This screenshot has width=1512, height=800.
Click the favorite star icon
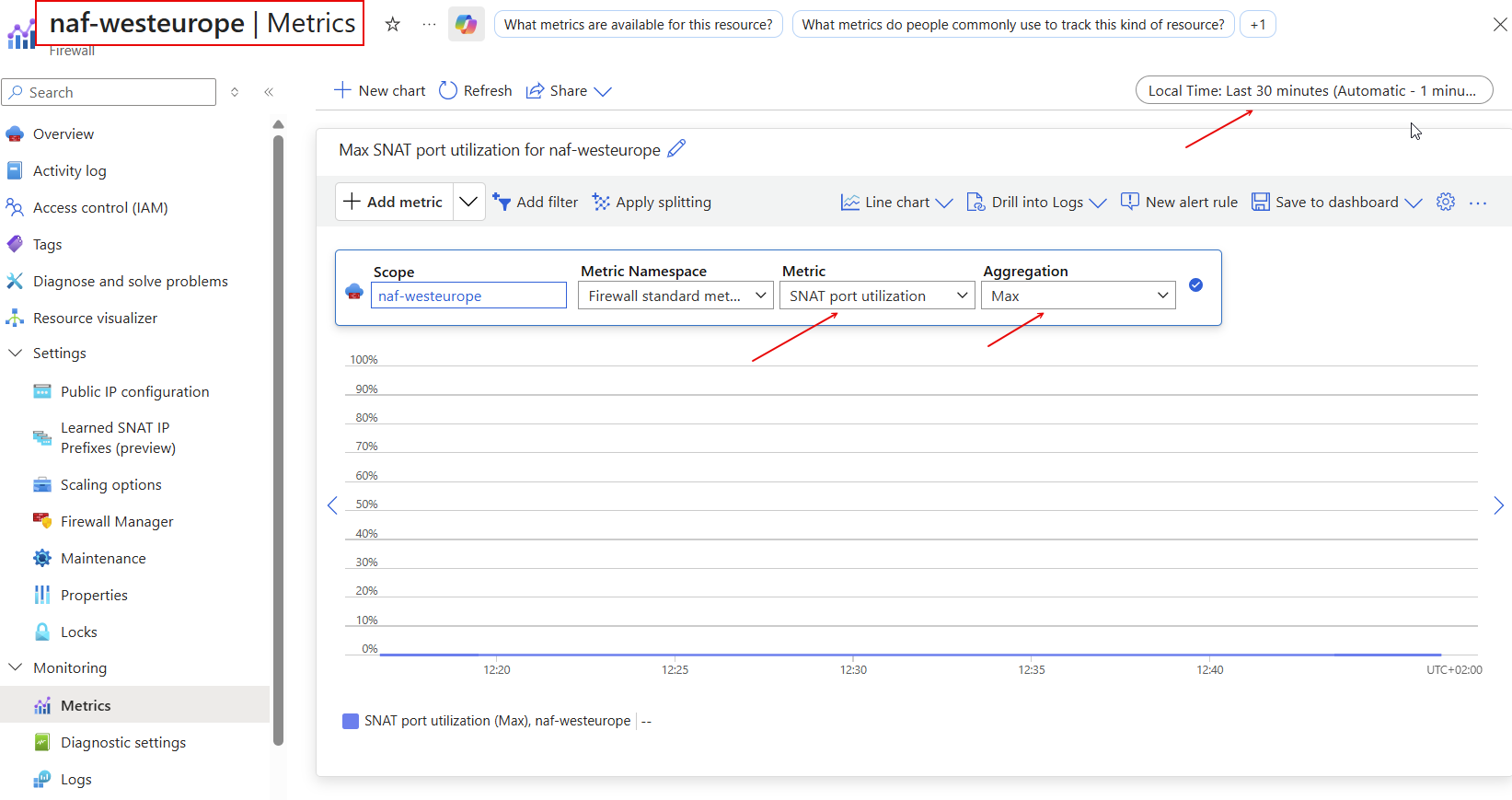[x=393, y=25]
